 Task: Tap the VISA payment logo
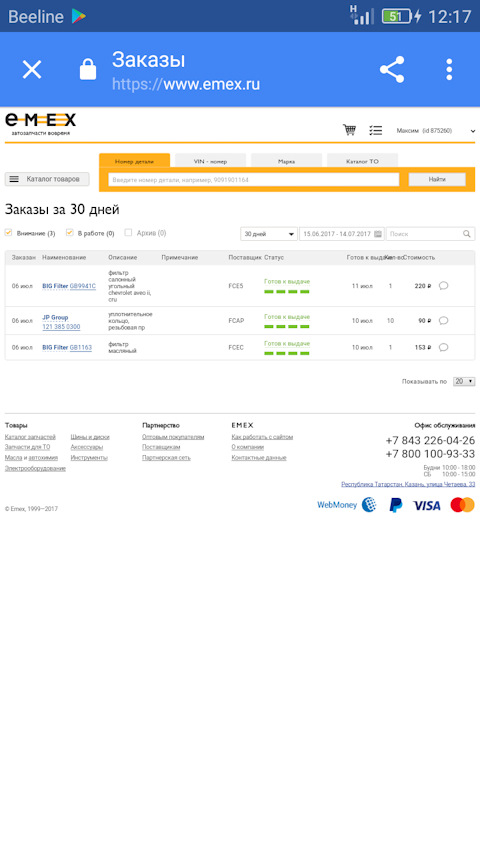coord(427,505)
